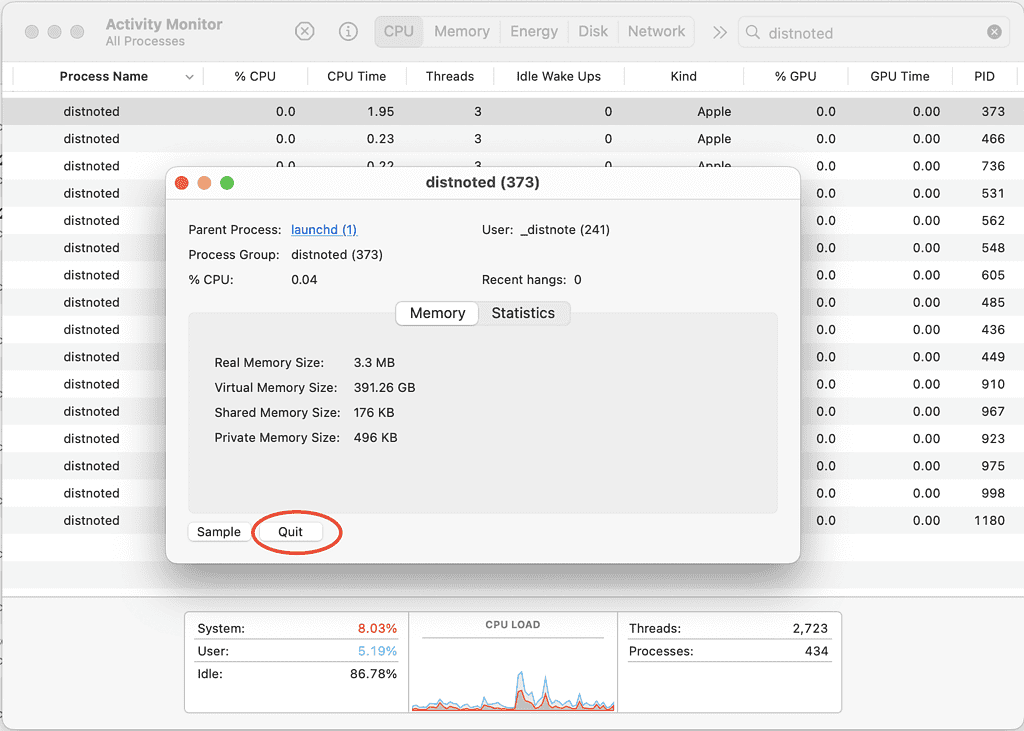Image resolution: width=1024 pixels, height=731 pixels.
Task: Switch to Statistics segment in dialog
Action: click(523, 313)
